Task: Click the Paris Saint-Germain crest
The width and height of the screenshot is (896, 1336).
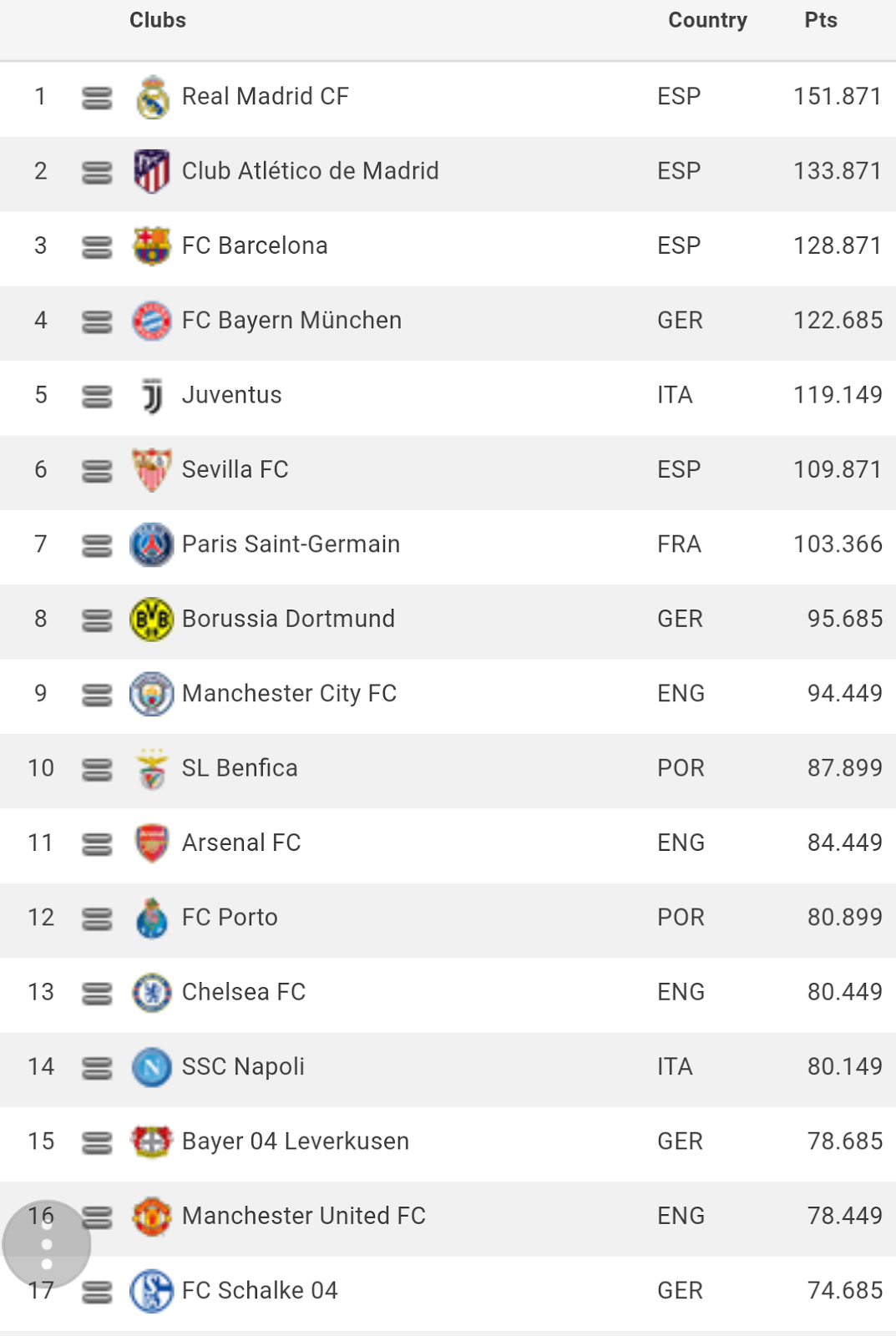Action: [152, 544]
